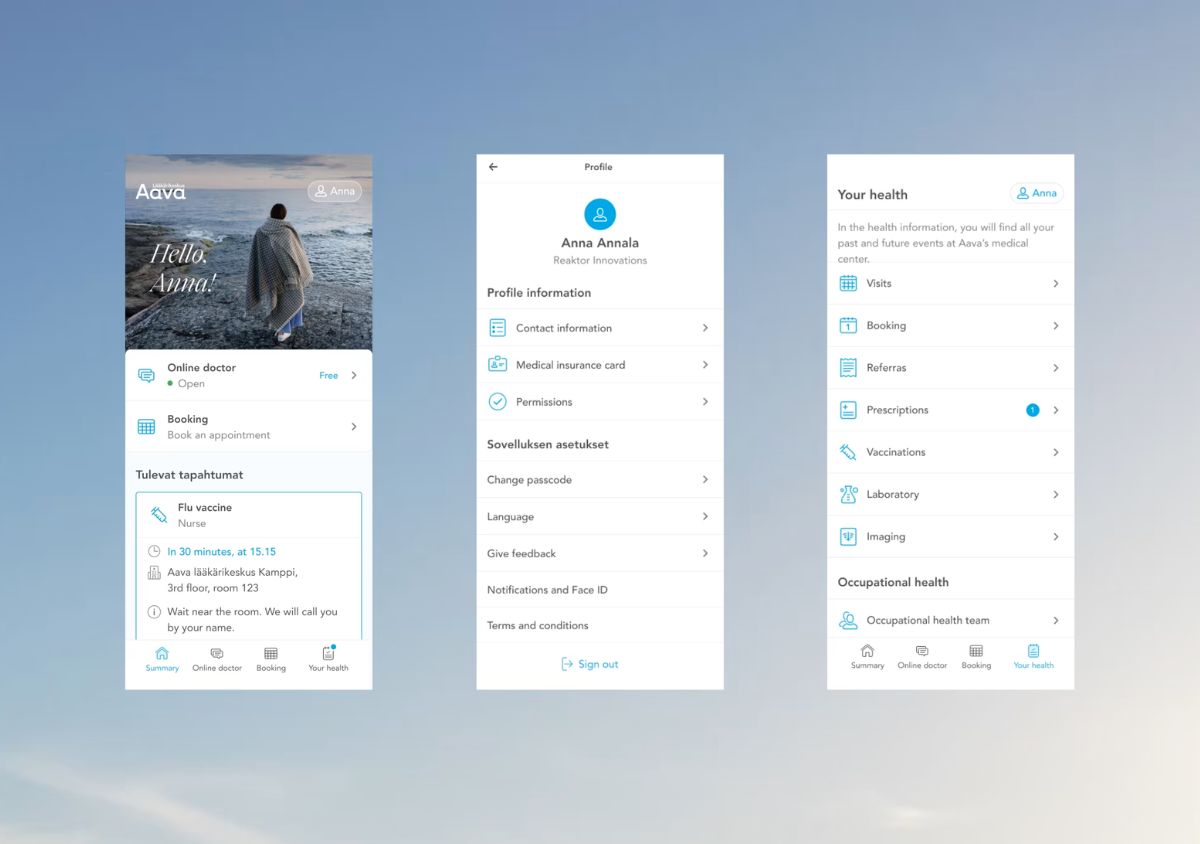Open Booking tab in home bottom bar

tap(271, 658)
